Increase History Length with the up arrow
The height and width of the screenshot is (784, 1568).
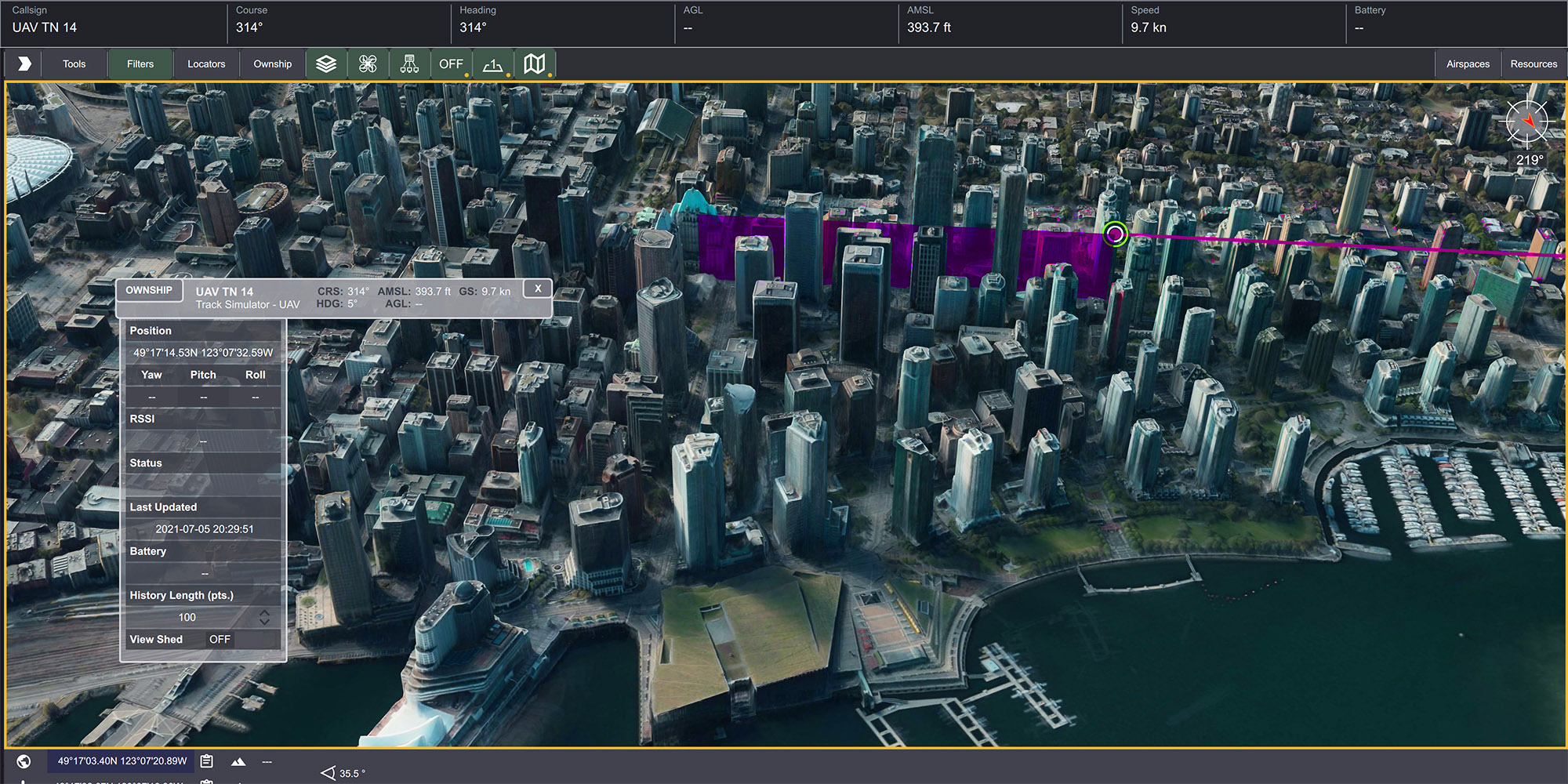tap(265, 612)
